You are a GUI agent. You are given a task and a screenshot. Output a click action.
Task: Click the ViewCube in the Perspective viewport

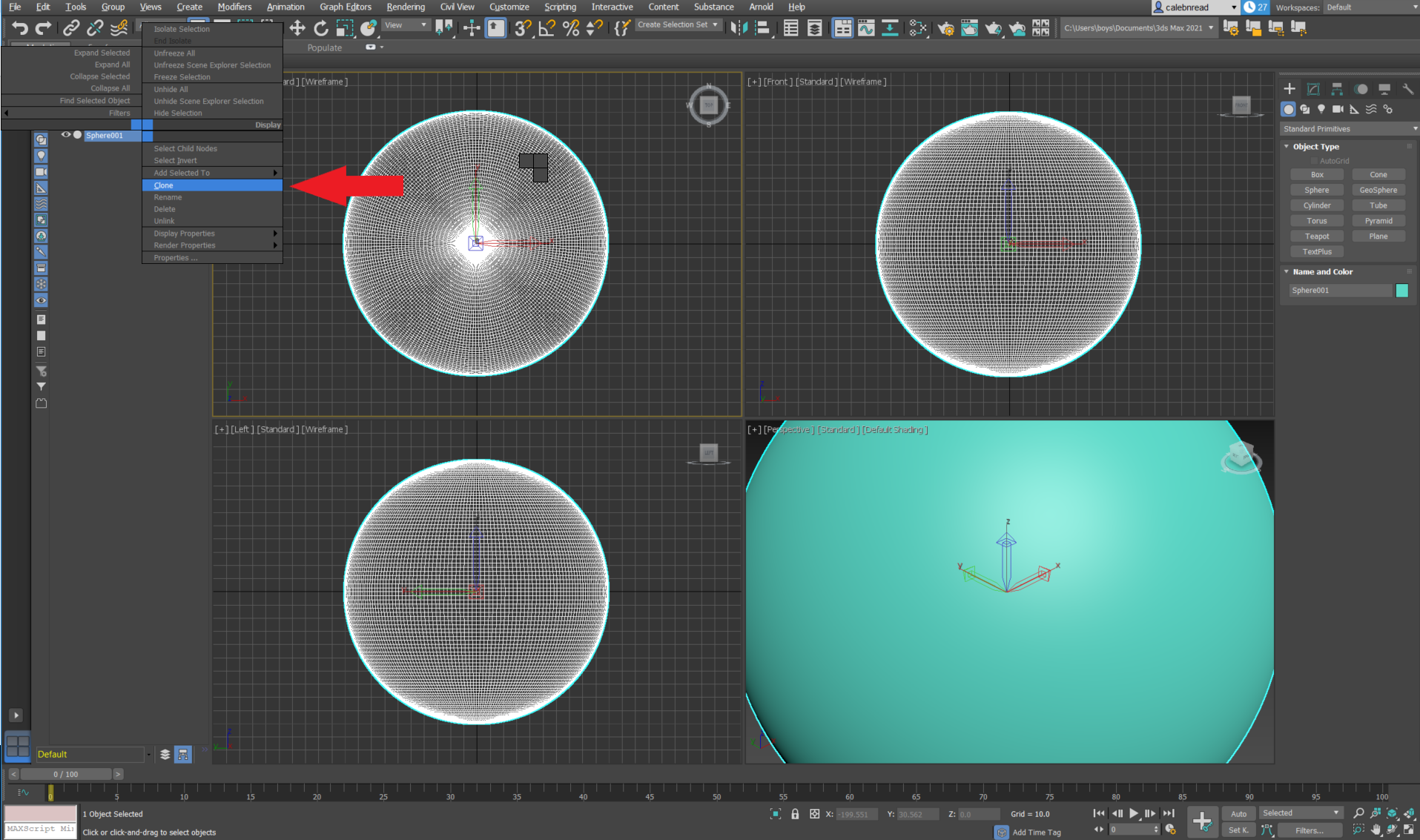[1241, 457]
